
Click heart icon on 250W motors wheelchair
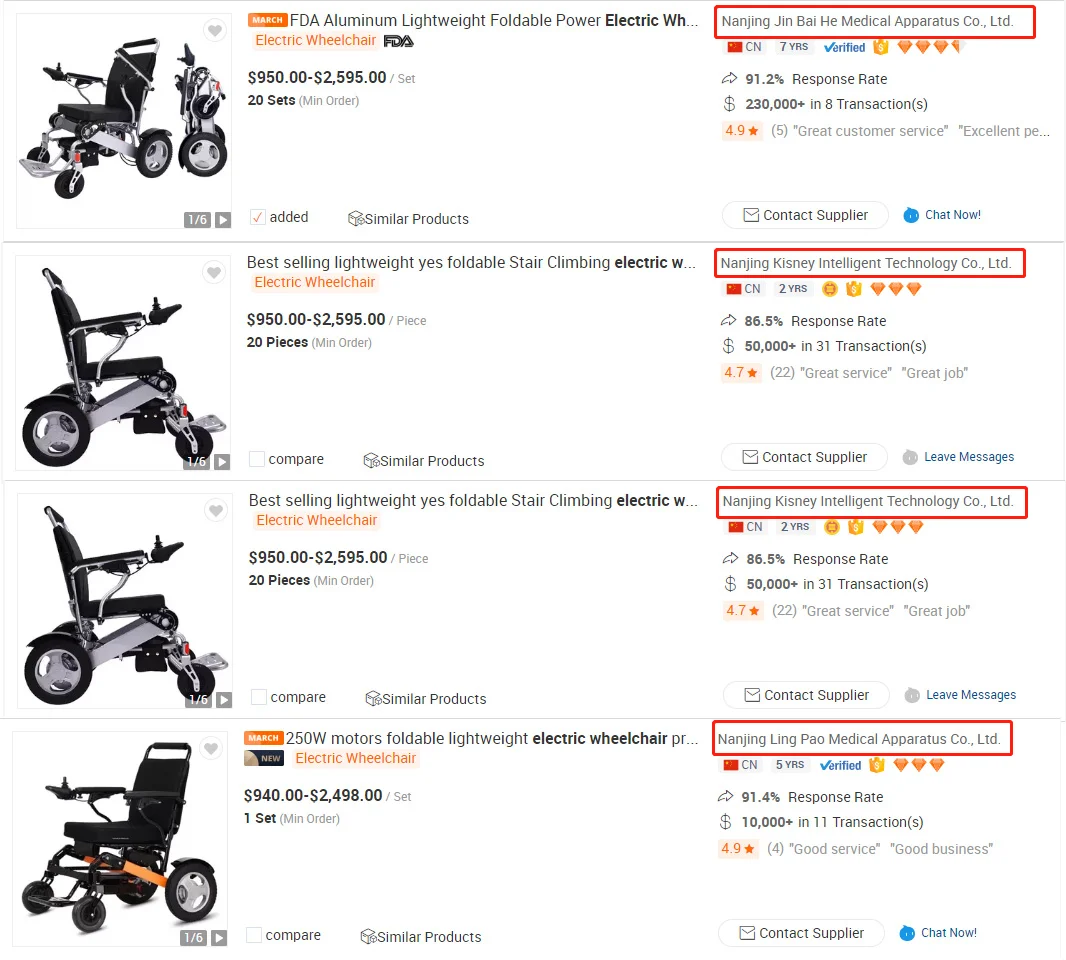point(211,748)
